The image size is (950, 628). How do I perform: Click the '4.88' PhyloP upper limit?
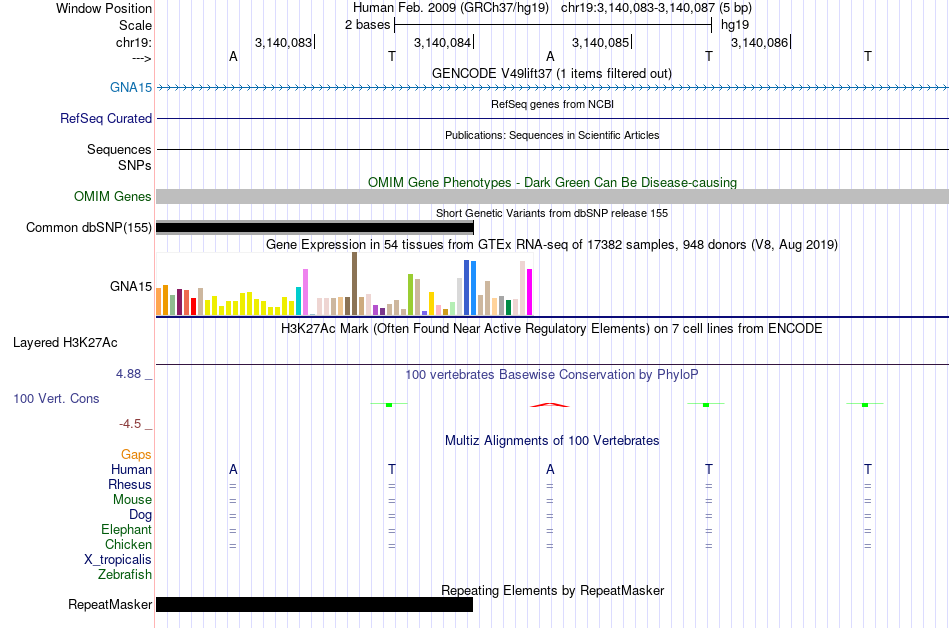coord(128,374)
